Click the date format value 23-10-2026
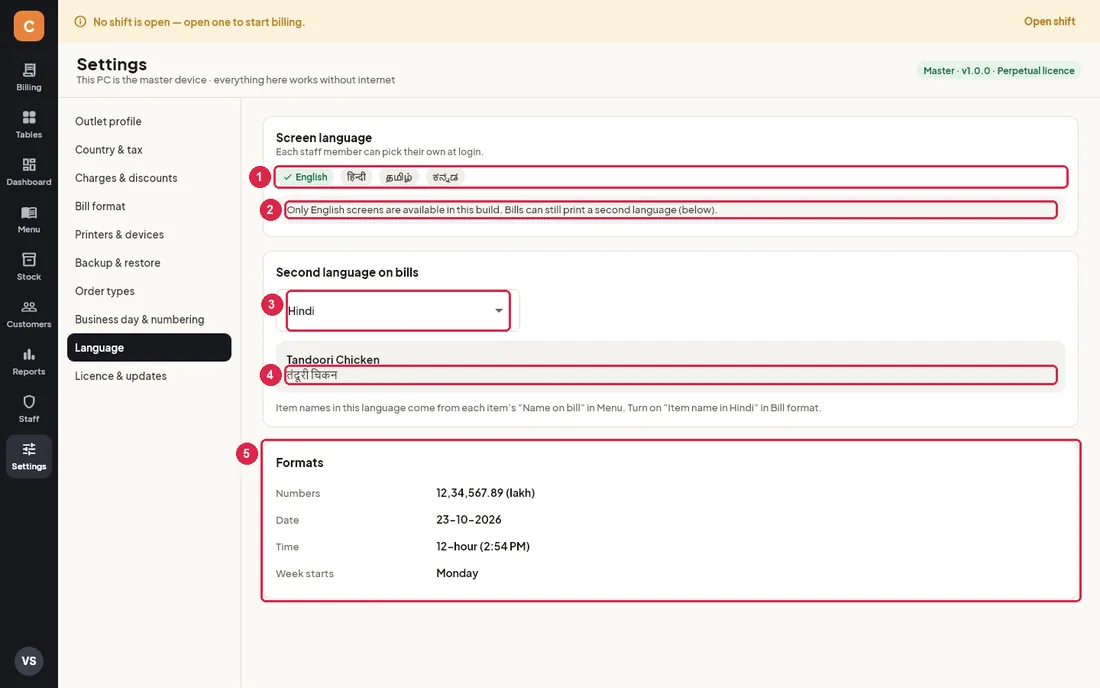Image resolution: width=1100 pixels, height=688 pixels. coord(469,520)
